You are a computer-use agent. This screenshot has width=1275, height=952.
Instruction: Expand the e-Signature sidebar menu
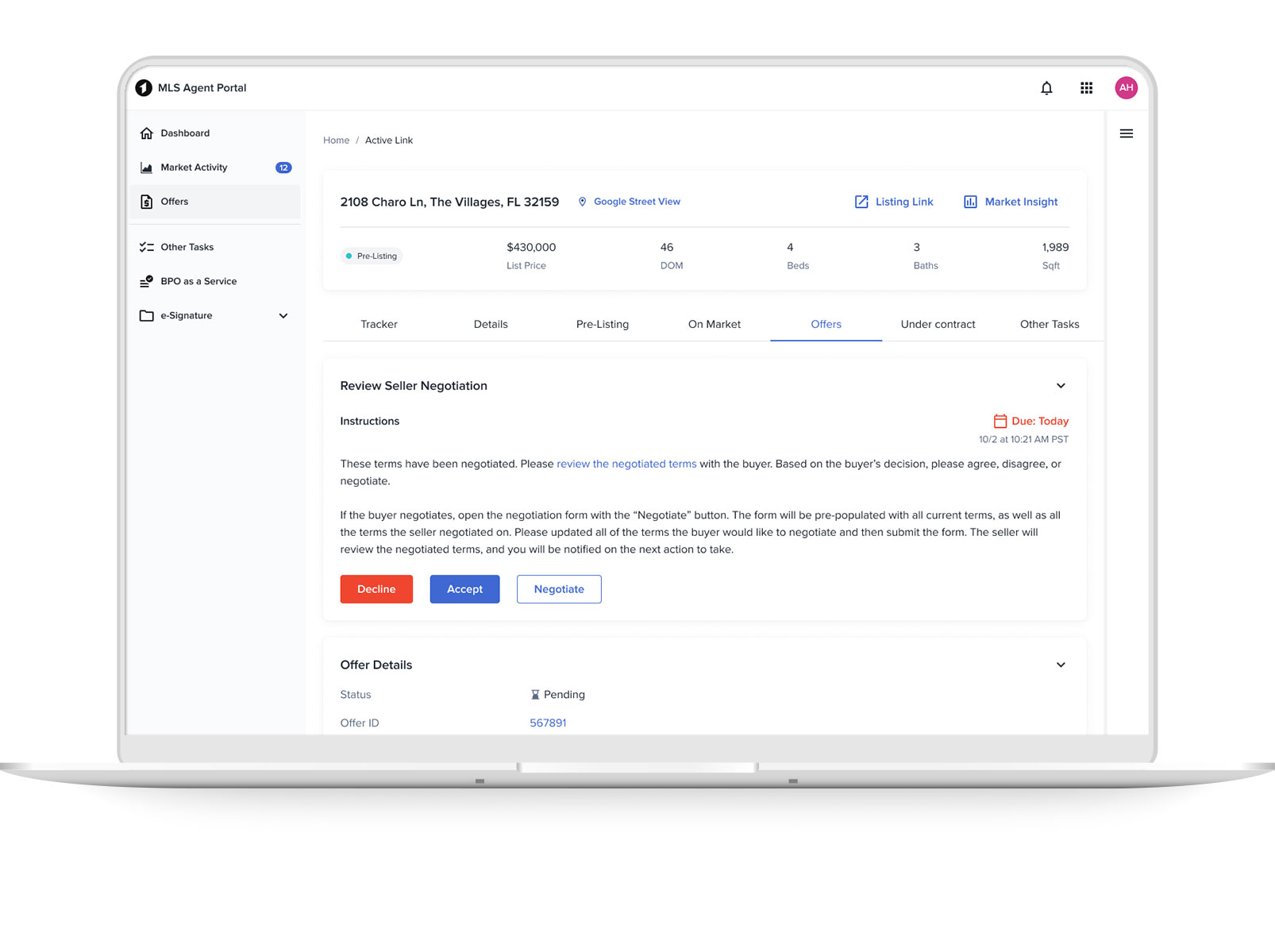(x=283, y=316)
